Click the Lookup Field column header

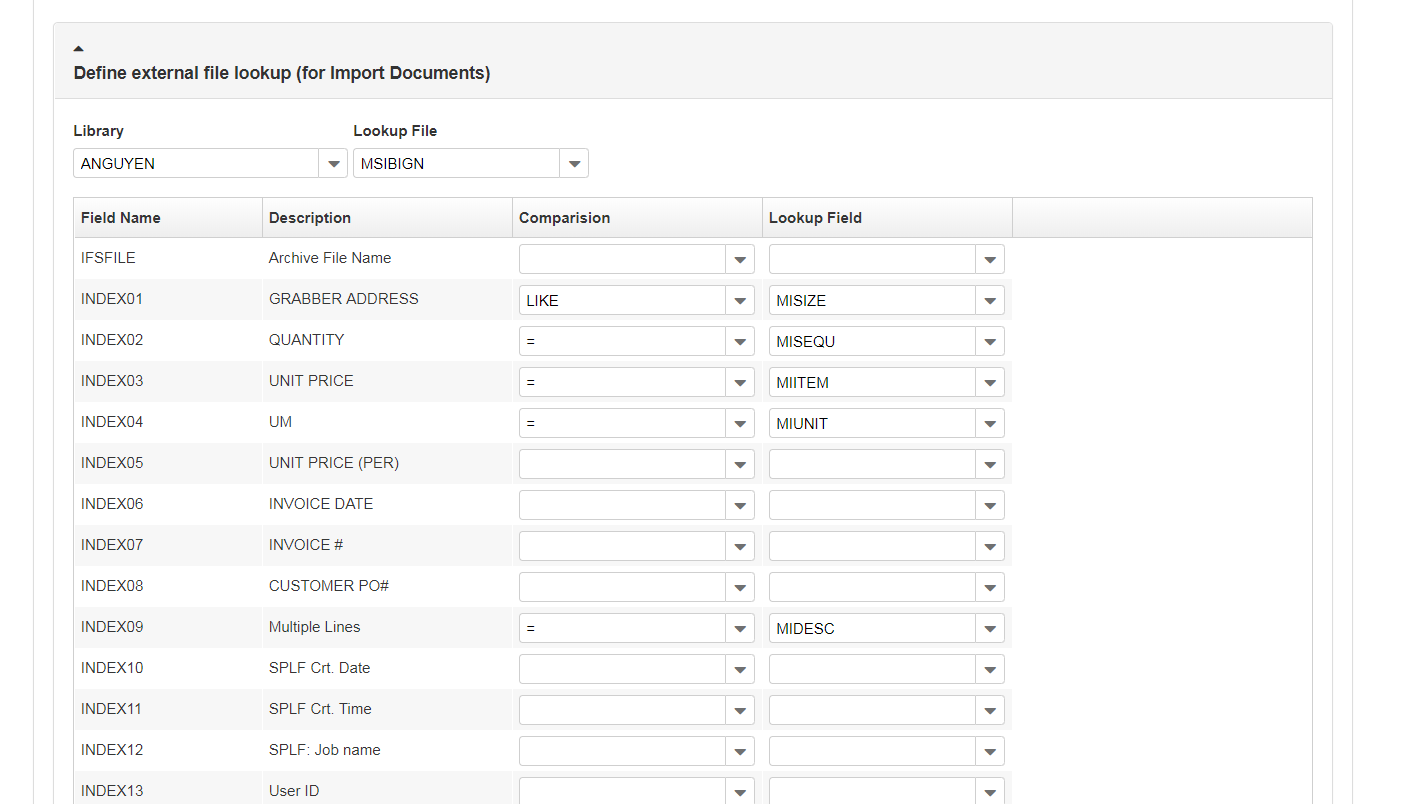pyautogui.click(x=815, y=218)
